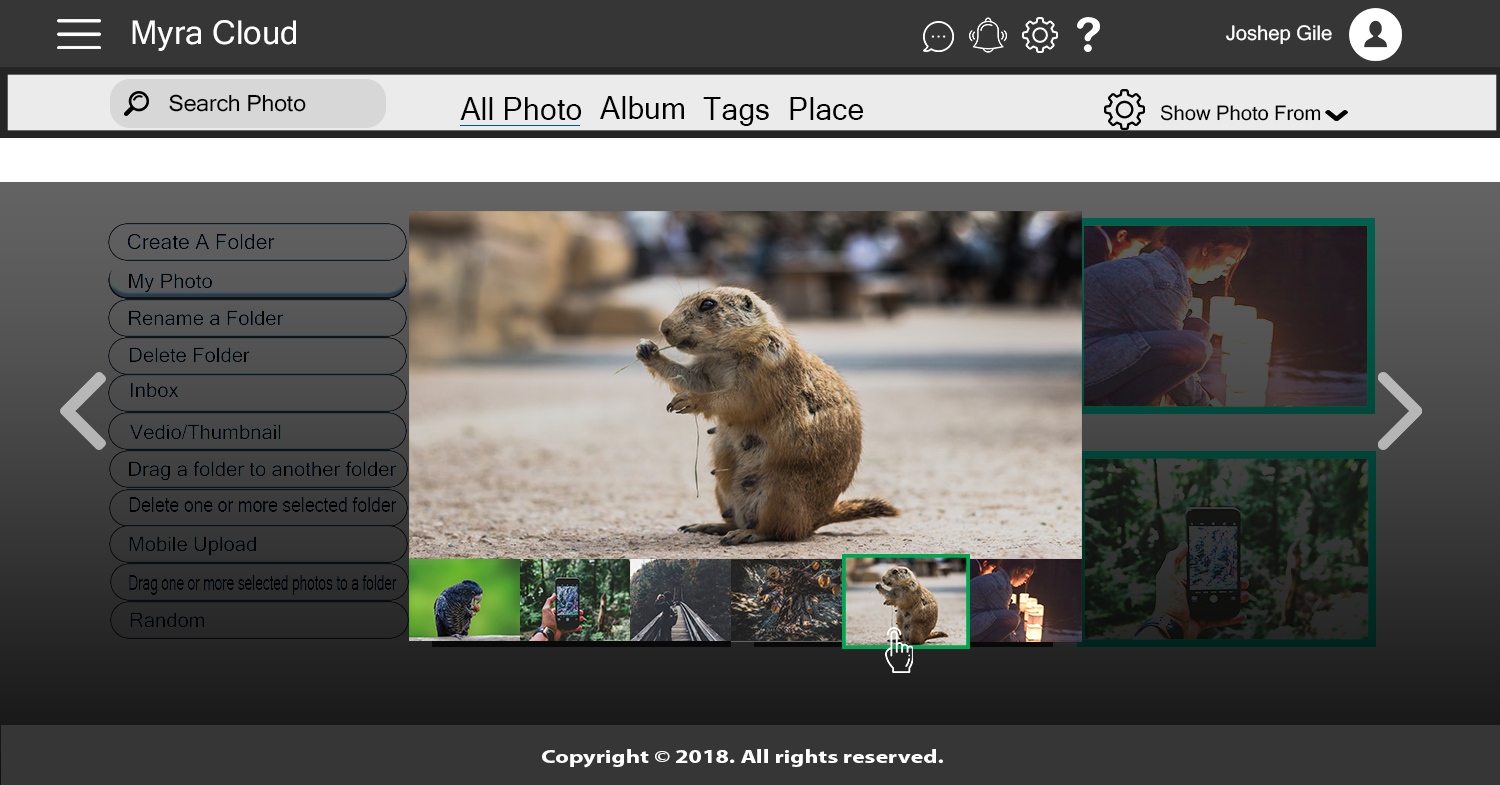Select the blue parrot thumbnail
Screen dimensions: 1500x785
(x=464, y=600)
